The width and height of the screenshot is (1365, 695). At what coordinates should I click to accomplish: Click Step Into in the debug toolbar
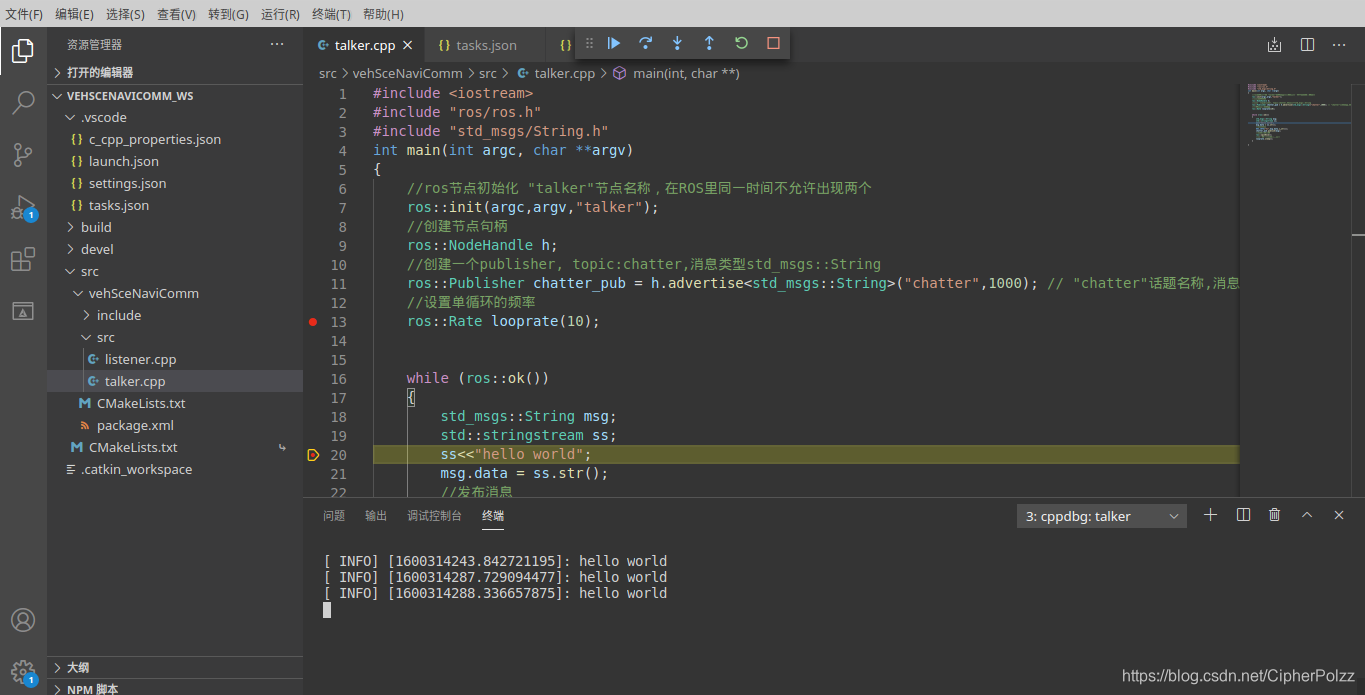point(678,43)
